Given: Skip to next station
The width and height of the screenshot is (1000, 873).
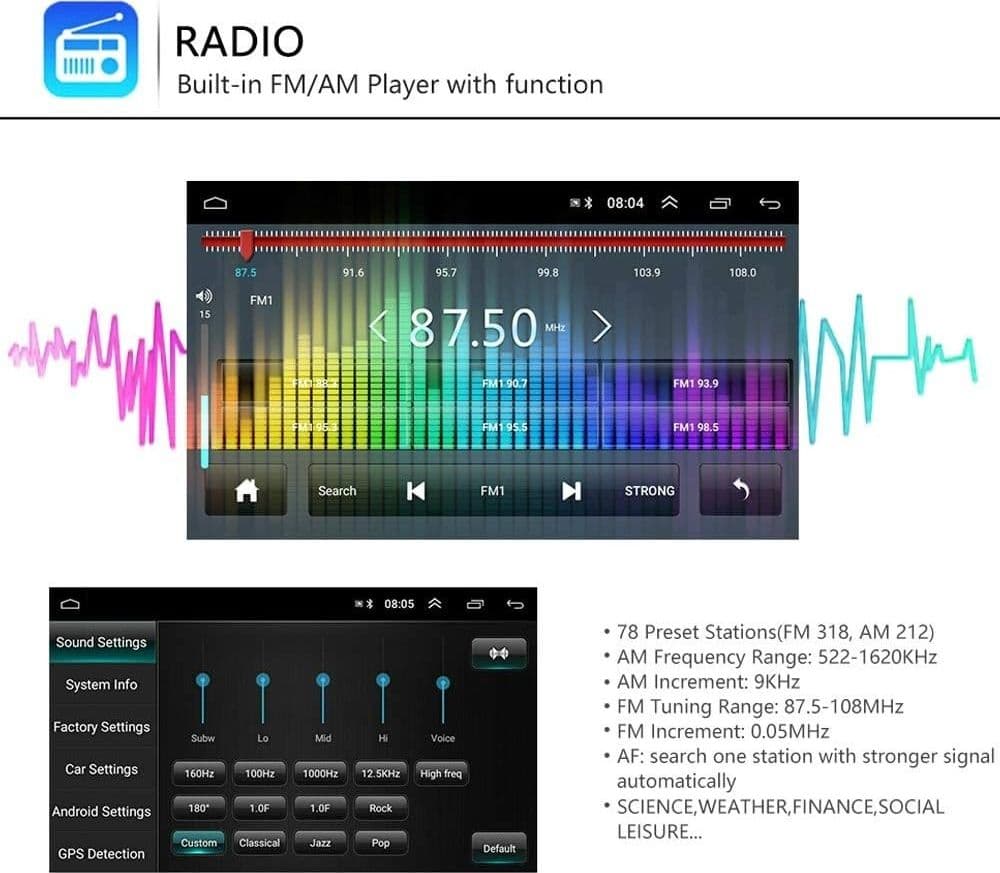Looking at the screenshot, I should (571, 491).
